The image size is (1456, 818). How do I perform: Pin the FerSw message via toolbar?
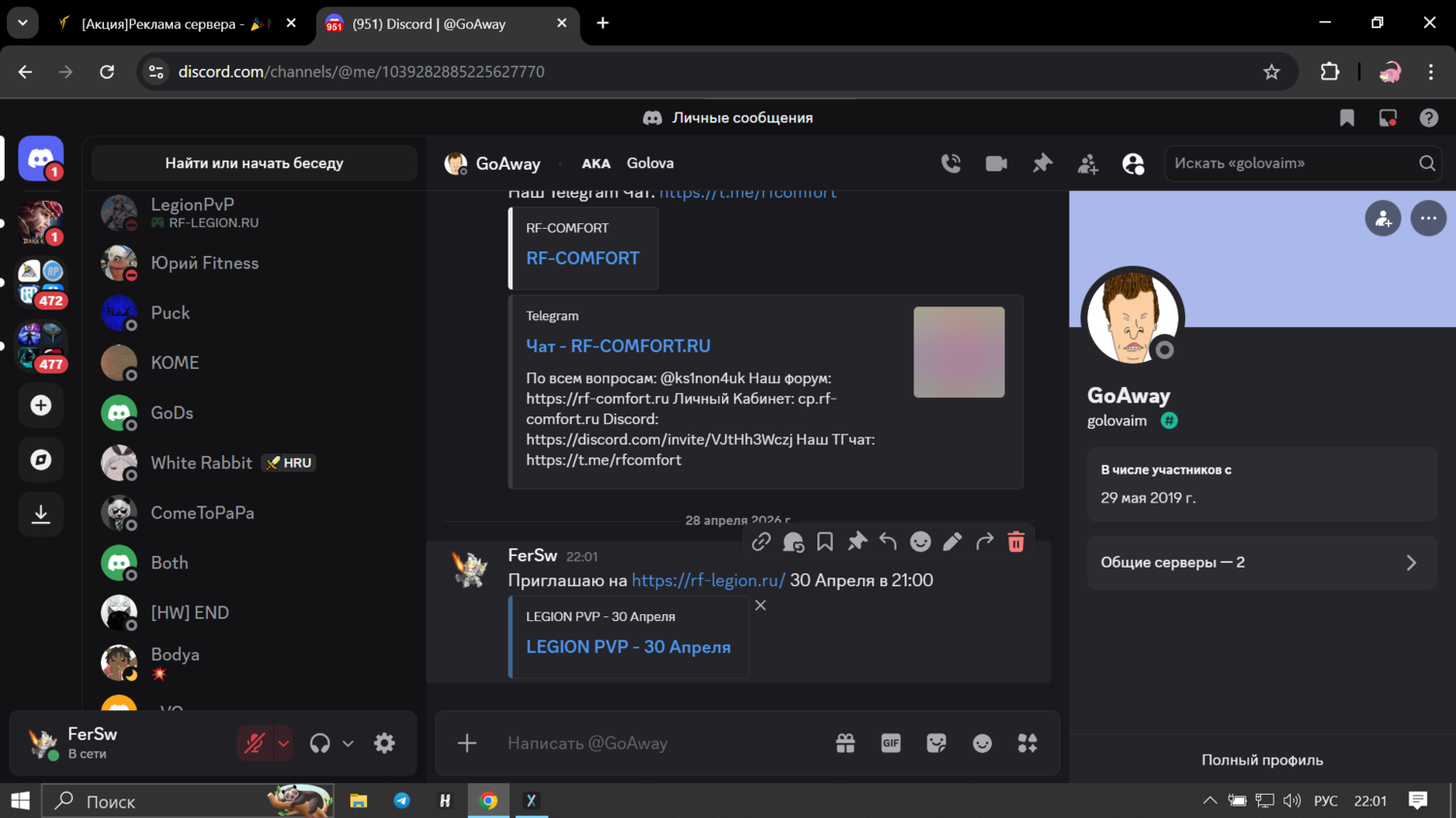pyautogui.click(x=857, y=541)
